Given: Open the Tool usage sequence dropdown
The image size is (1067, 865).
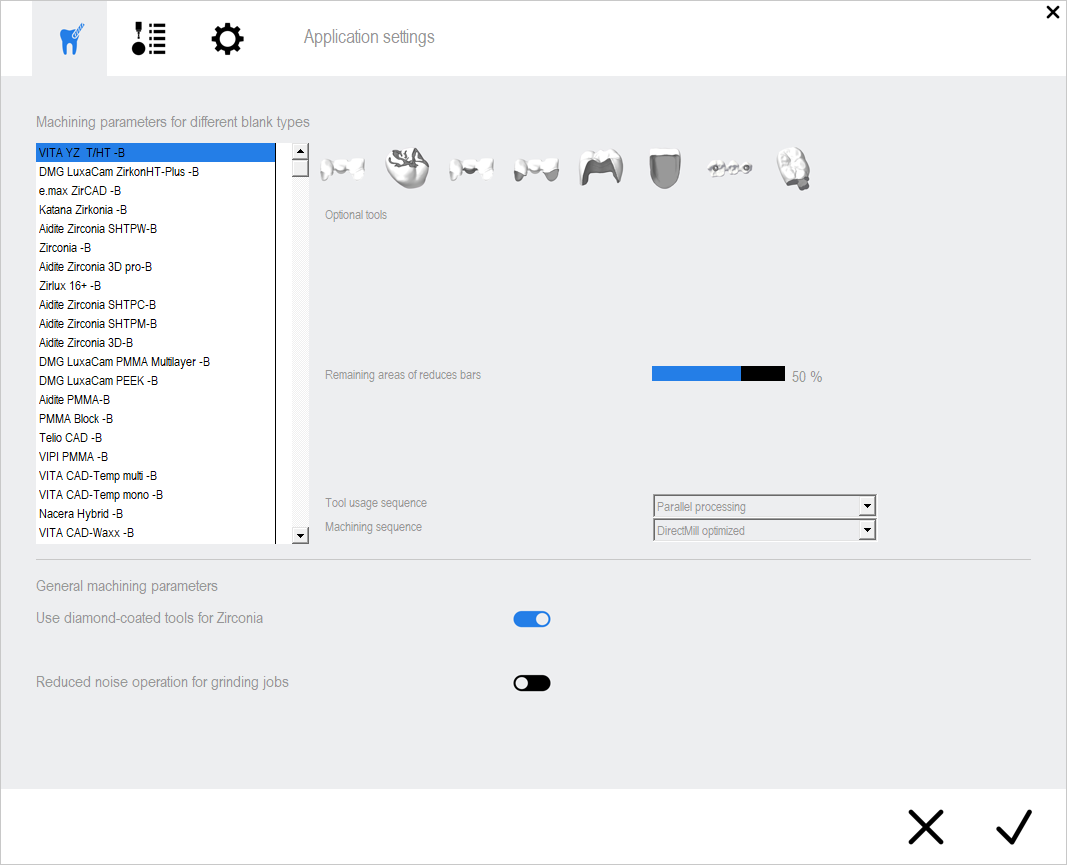Looking at the screenshot, I should coord(764,506).
